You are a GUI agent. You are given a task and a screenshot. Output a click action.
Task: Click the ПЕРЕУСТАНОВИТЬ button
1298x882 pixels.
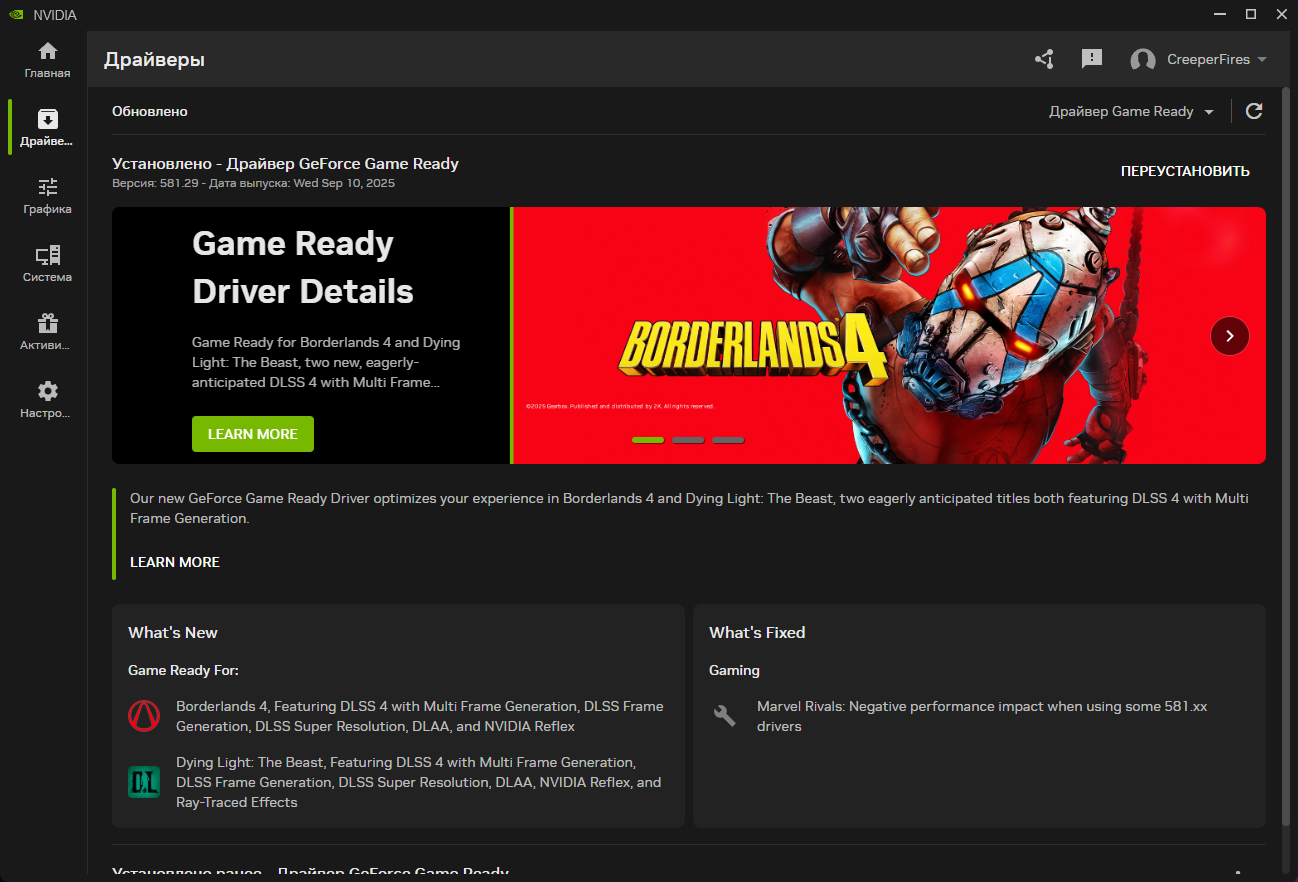1185,171
